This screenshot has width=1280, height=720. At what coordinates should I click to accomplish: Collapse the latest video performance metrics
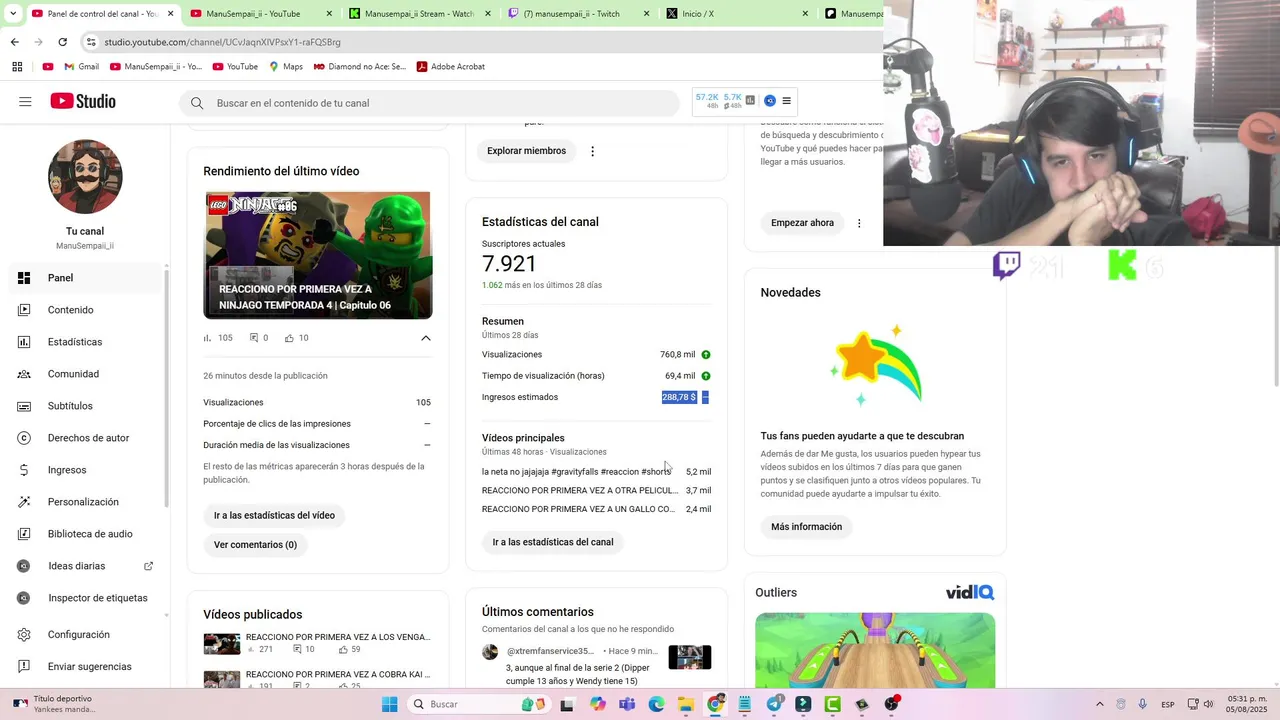point(426,338)
